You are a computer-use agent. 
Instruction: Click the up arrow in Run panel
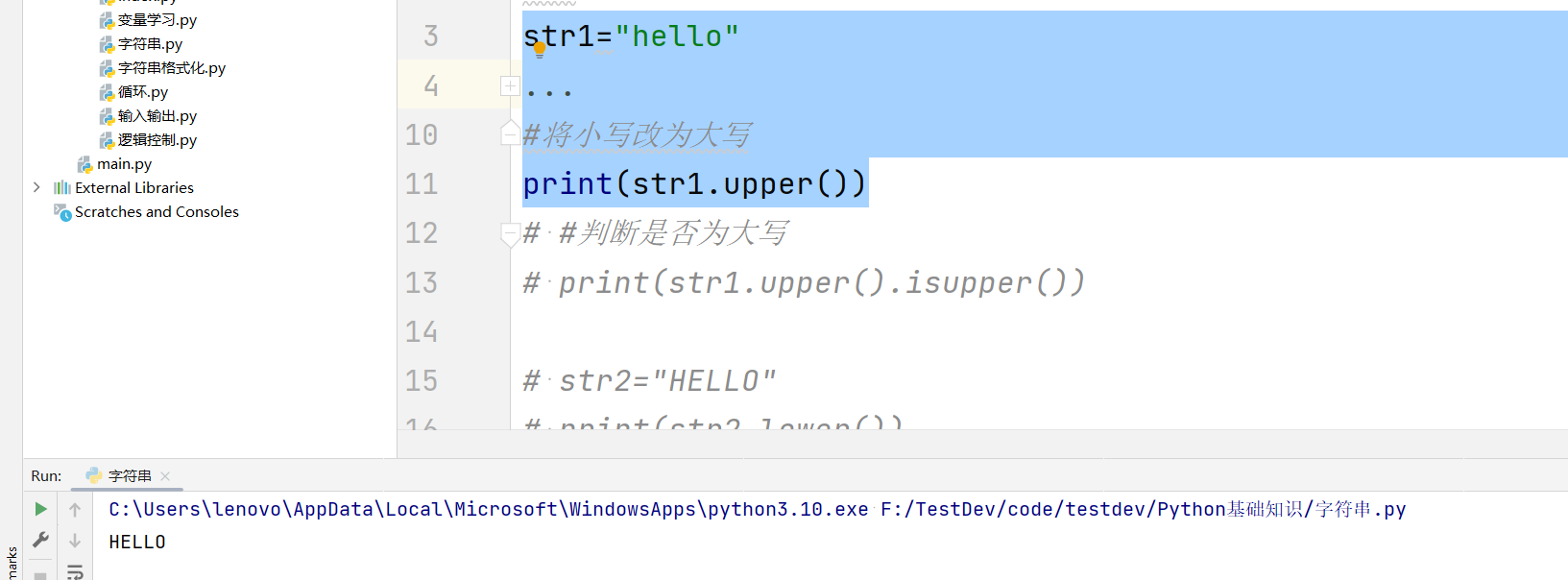75,510
